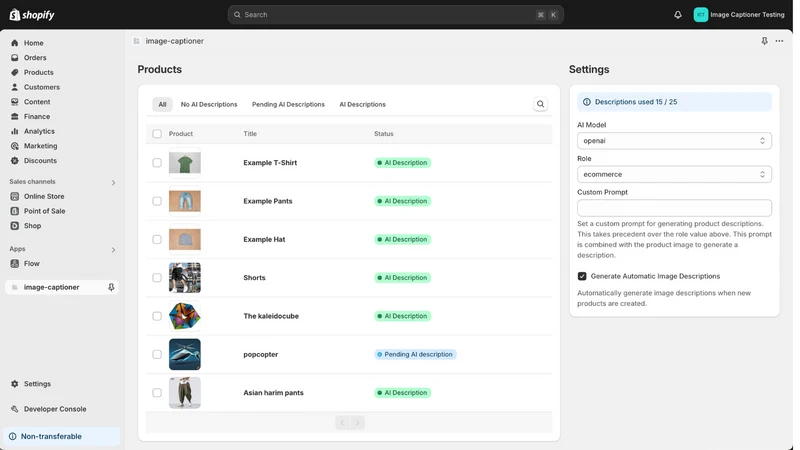Click the Example Pants jeans thumbnail
800x450 pixels.
(x=185, y=201)
